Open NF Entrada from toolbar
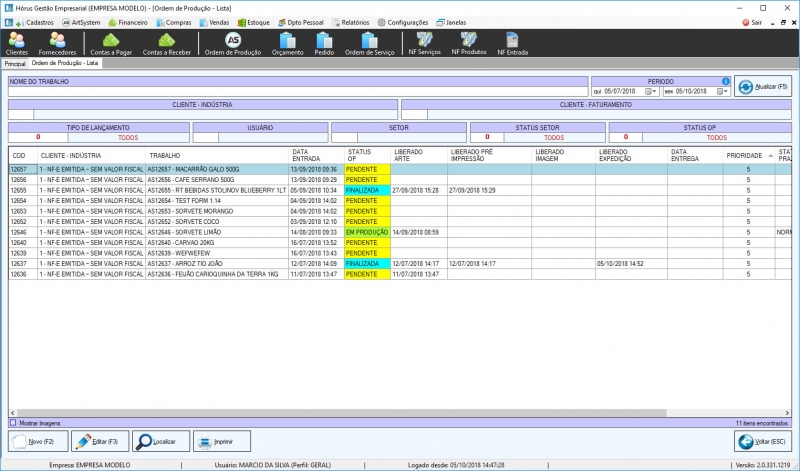This screenshot has height=471, width=800. tap(512, 43)
